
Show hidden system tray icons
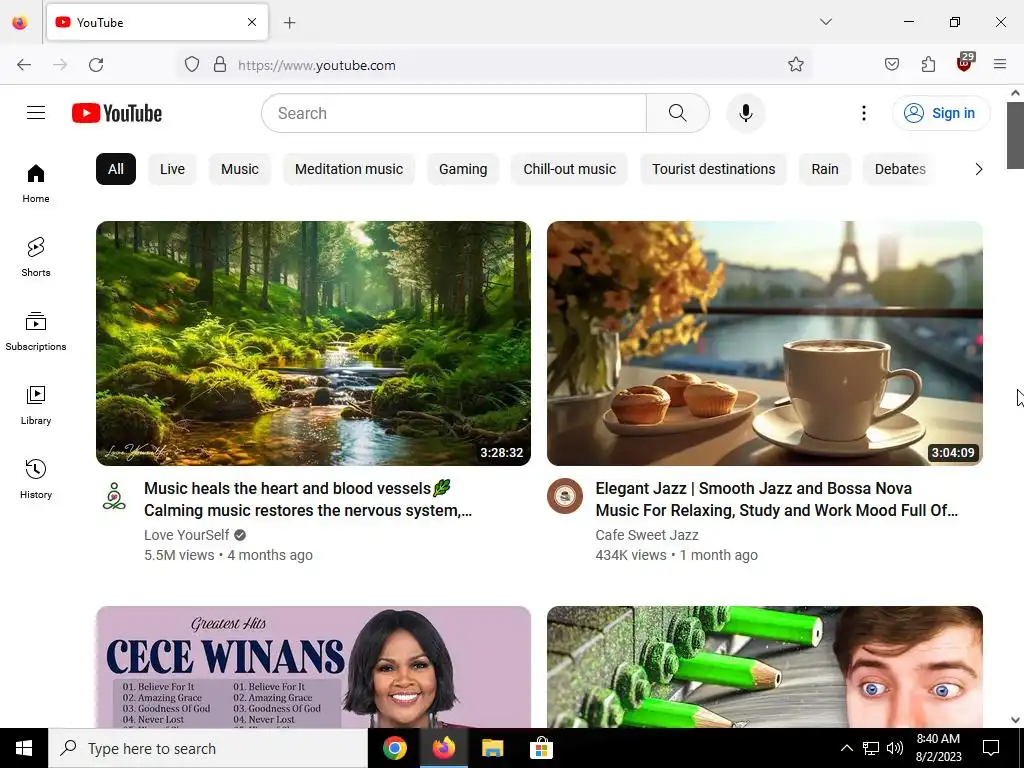point(846,748)
